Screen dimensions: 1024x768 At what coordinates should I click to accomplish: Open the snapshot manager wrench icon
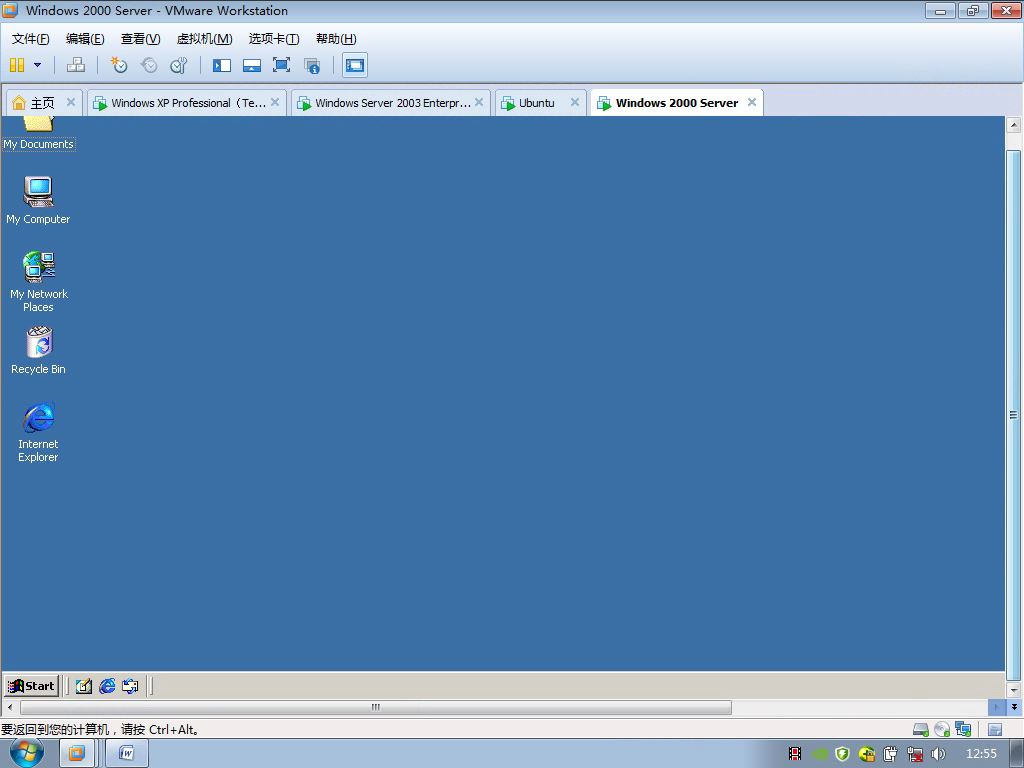click(178, 65)
